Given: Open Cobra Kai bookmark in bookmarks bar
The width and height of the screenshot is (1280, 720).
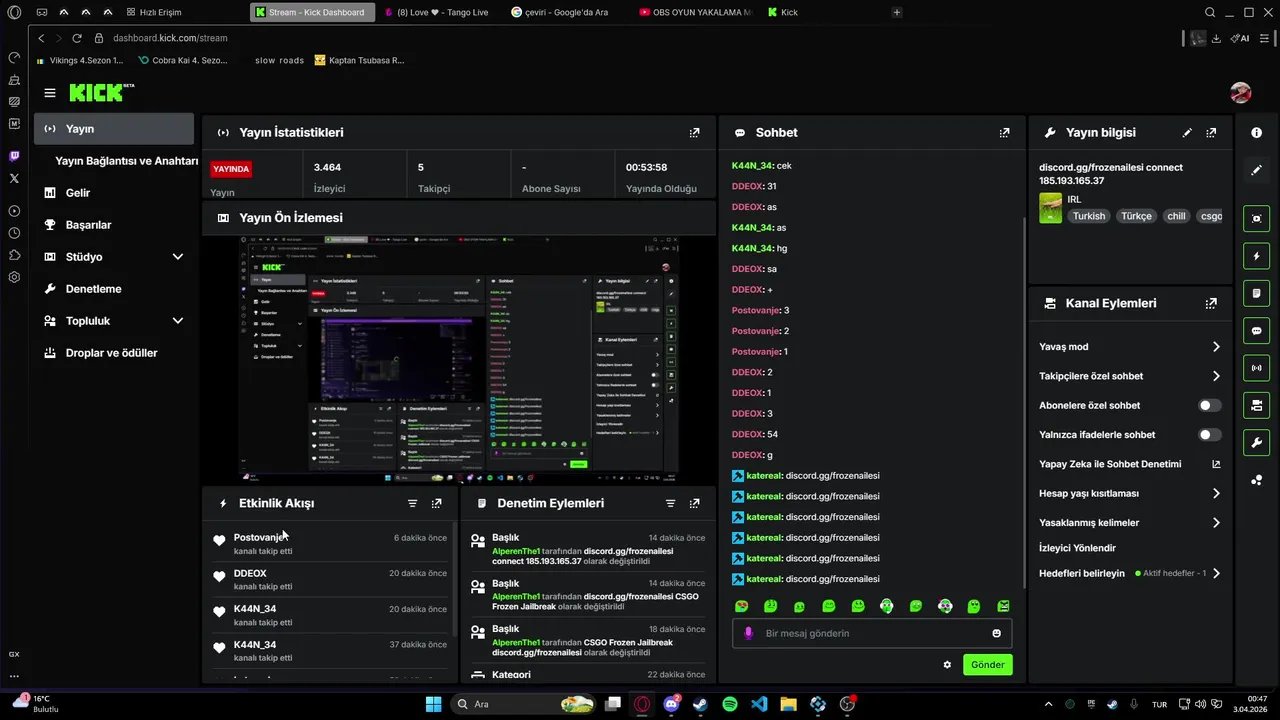Looking at the screenshot, I should pyautogui.click(x=183, y=60).
